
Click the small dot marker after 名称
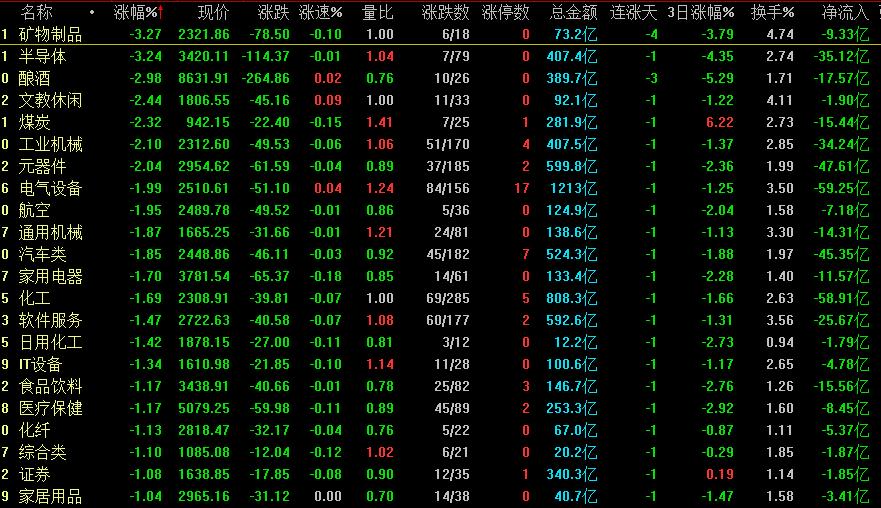click(92, 12)
